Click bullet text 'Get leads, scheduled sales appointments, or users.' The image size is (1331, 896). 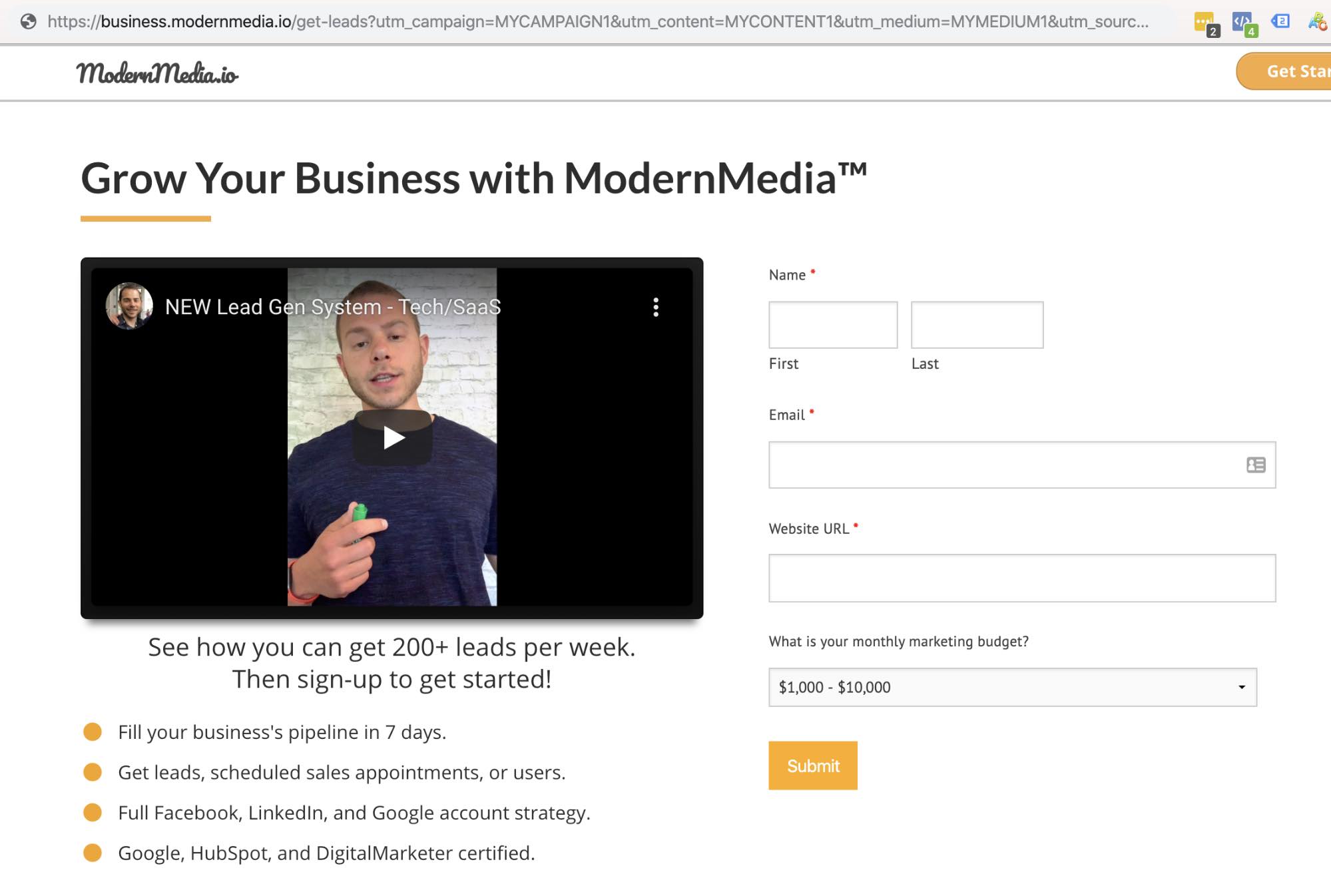coord(342,772)
